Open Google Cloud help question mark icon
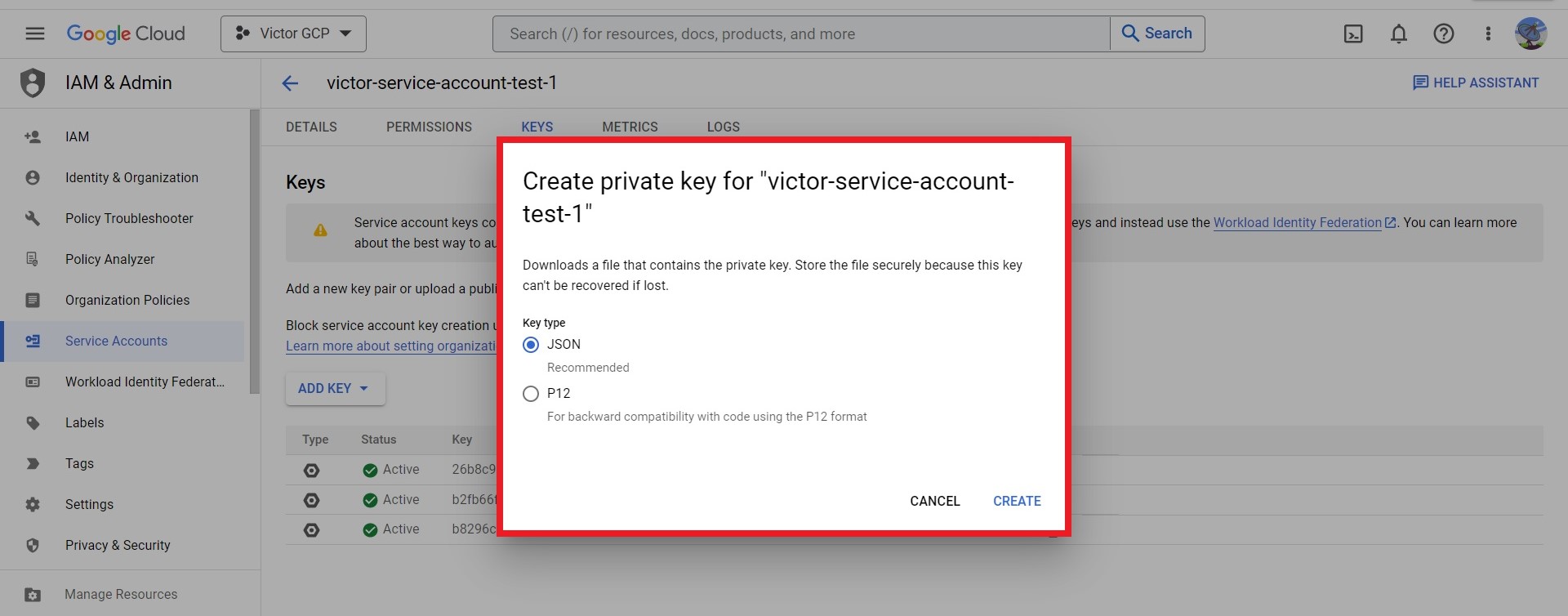 [x=1444, y=33]
